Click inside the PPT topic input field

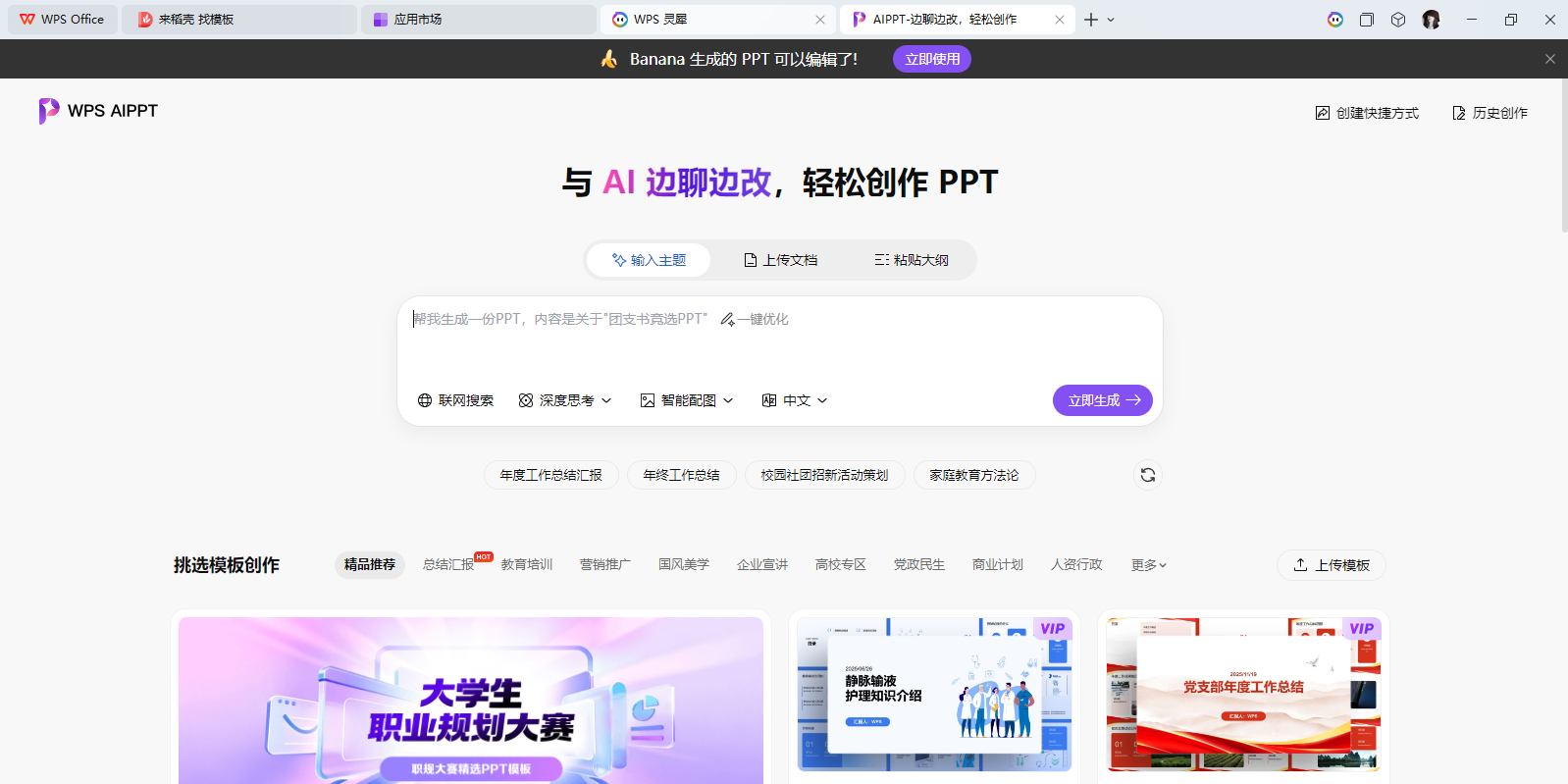pos(775,343)
